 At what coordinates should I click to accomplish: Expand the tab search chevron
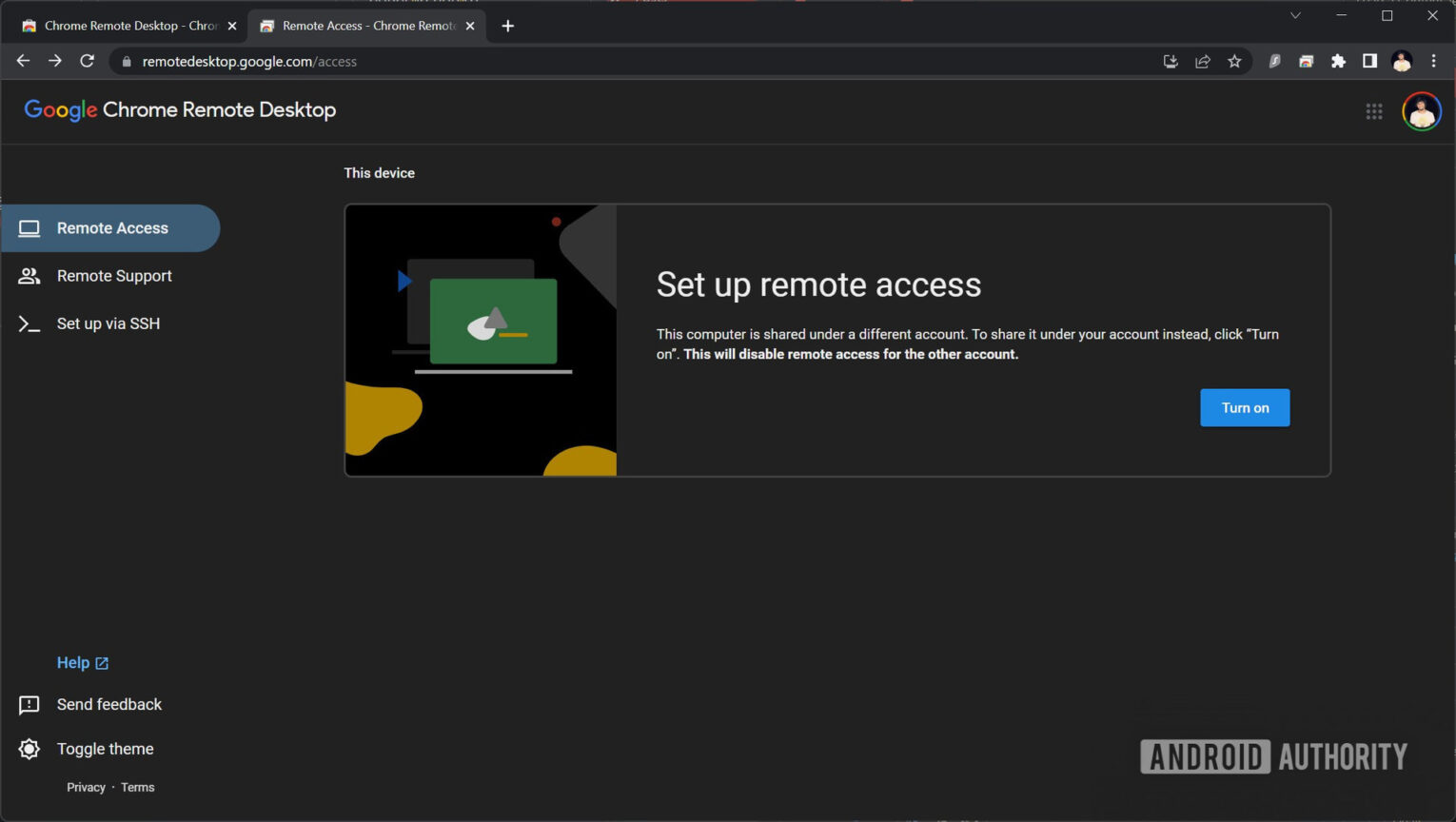[1295, 15]
